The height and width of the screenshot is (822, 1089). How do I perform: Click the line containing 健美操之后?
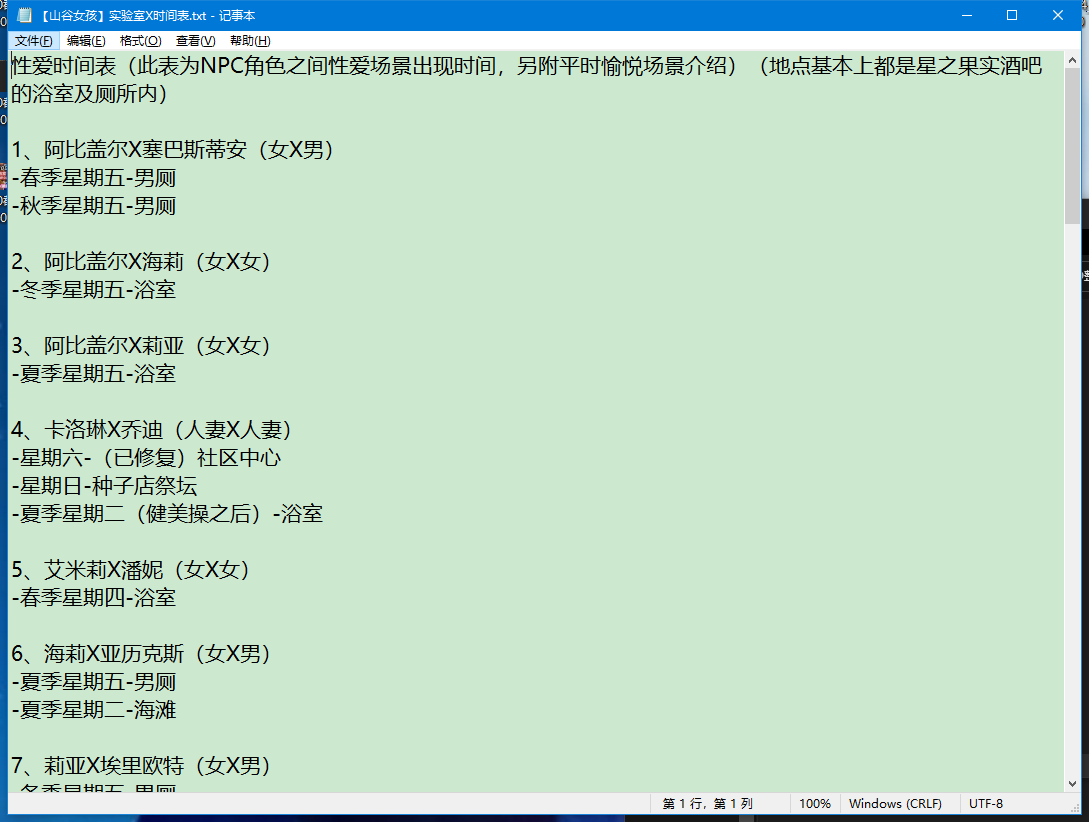coord(167,514)
